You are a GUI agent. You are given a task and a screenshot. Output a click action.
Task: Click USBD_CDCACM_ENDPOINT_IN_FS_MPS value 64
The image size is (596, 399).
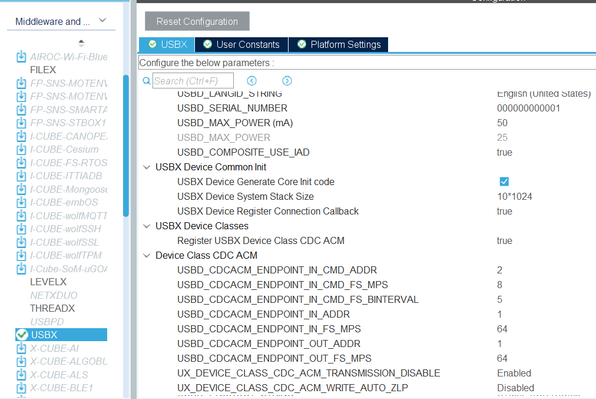coord(502,329)
